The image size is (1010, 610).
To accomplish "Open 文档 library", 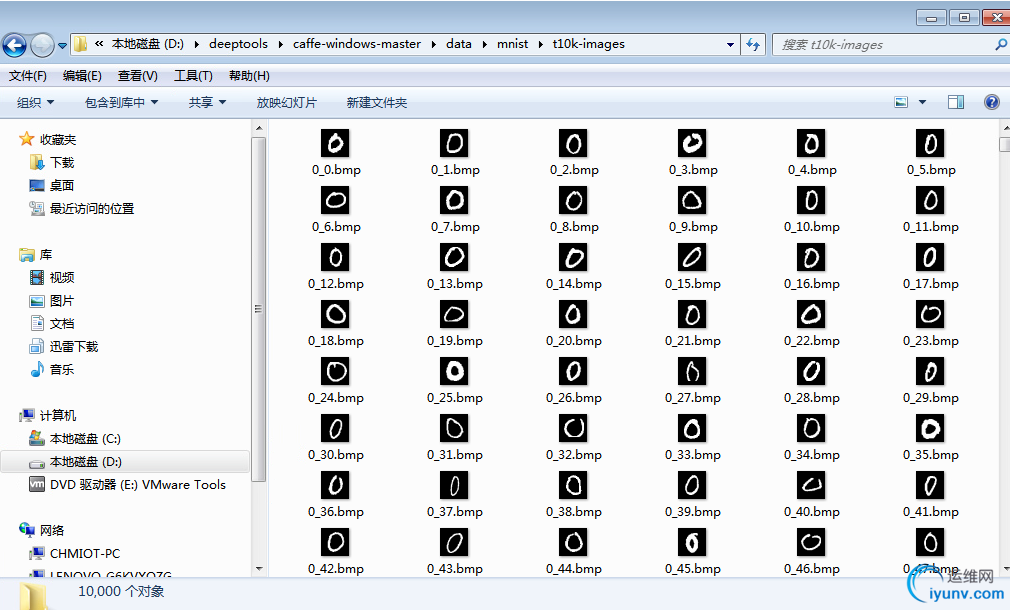I will (62, 323).
